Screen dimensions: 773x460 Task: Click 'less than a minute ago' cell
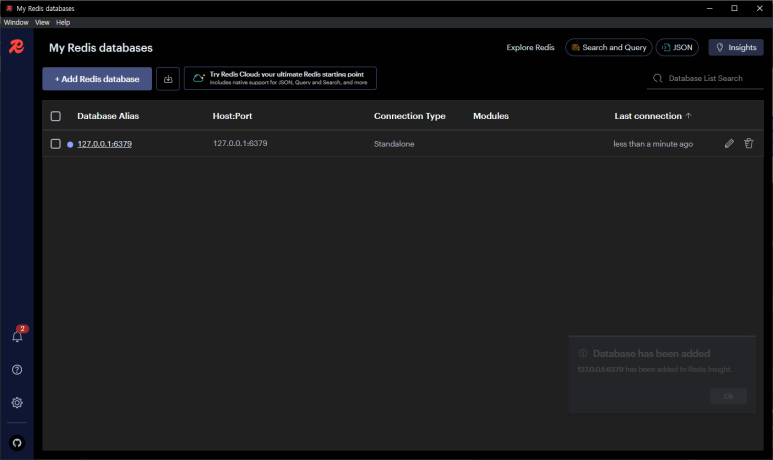(x=653, y=144)
